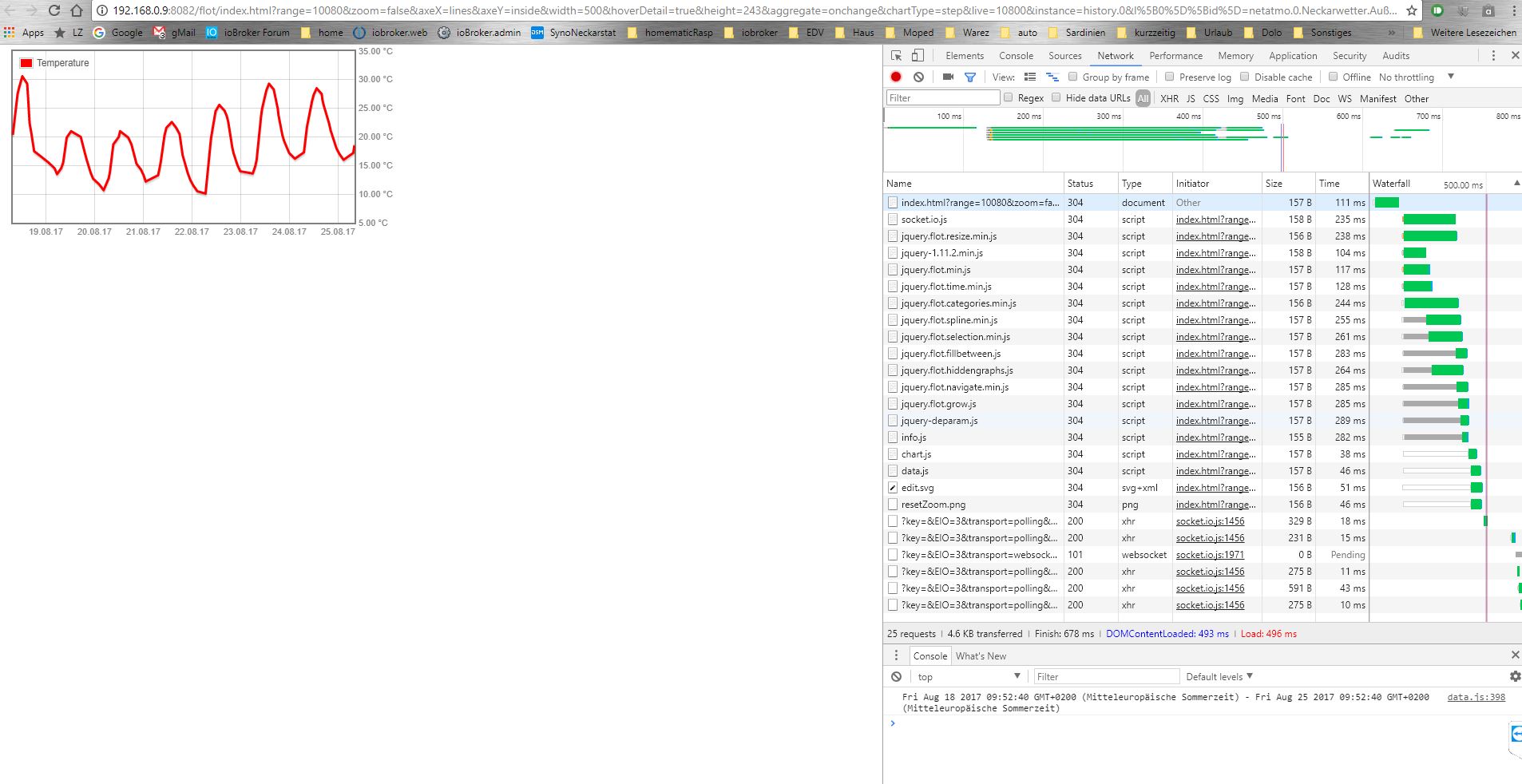1522x784 pixels.
Task: Sort requests by the Size column header
Action: (x=1288, y=184)
